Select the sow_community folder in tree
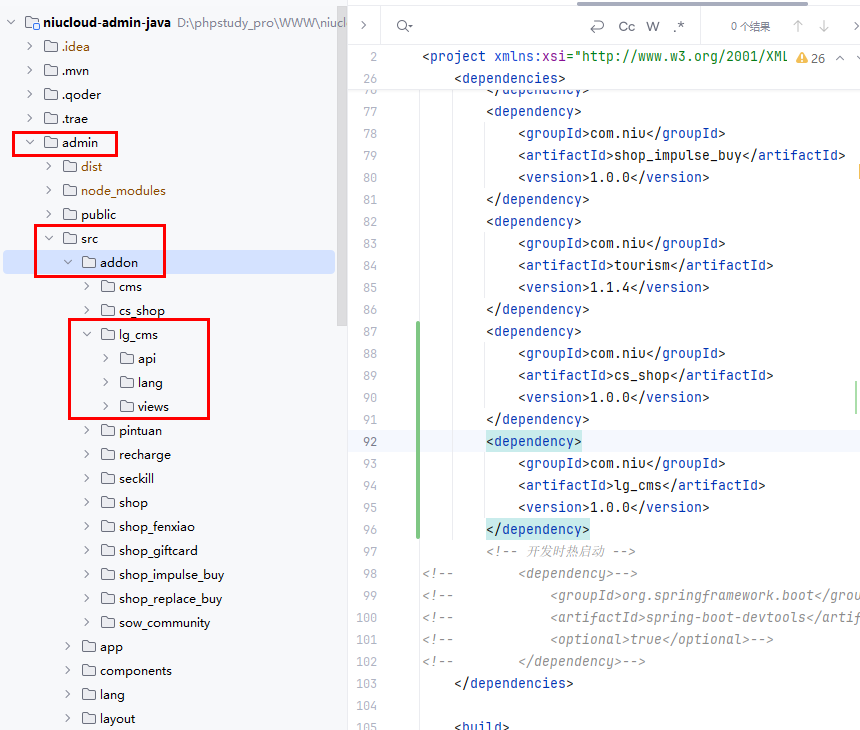 [164, 623]
